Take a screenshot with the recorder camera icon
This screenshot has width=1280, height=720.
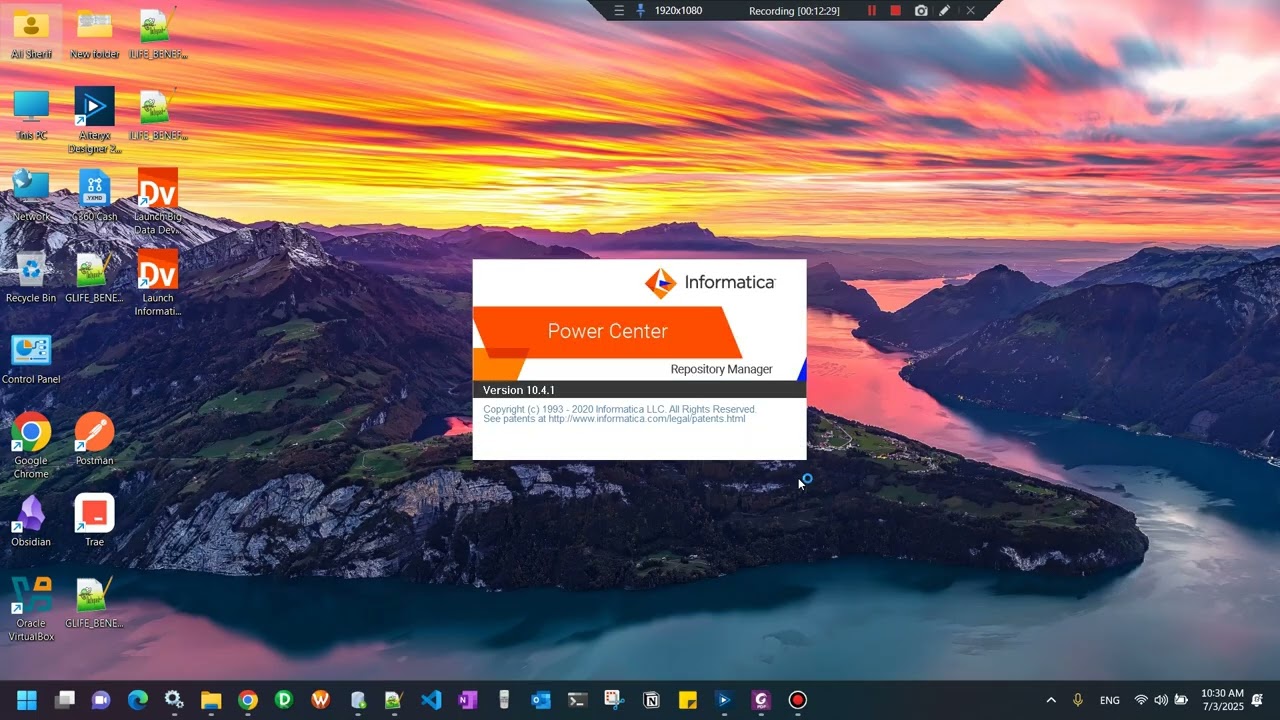coord(921,11)
